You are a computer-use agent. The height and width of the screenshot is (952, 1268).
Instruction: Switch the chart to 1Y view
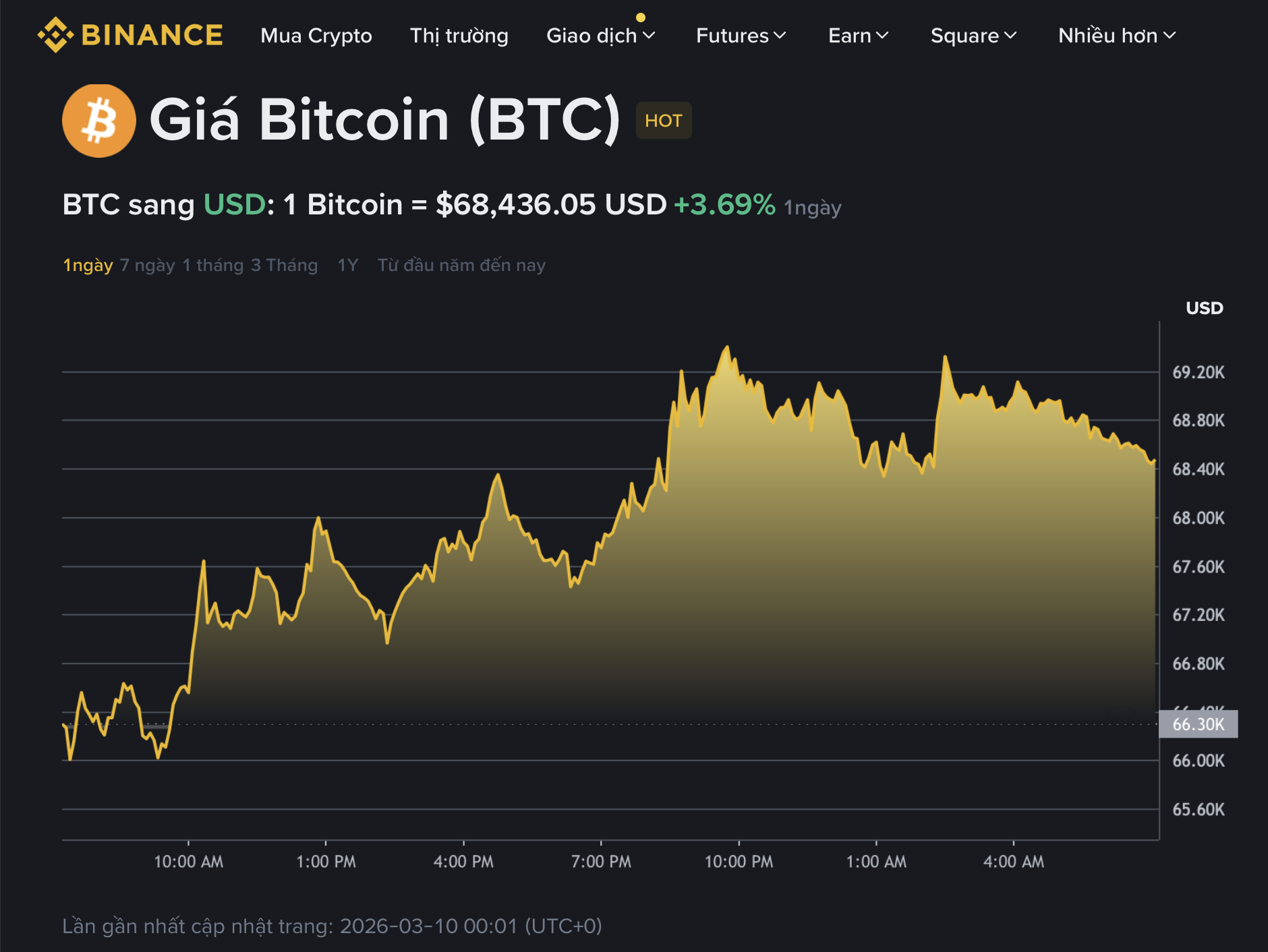tap(348, 265)
